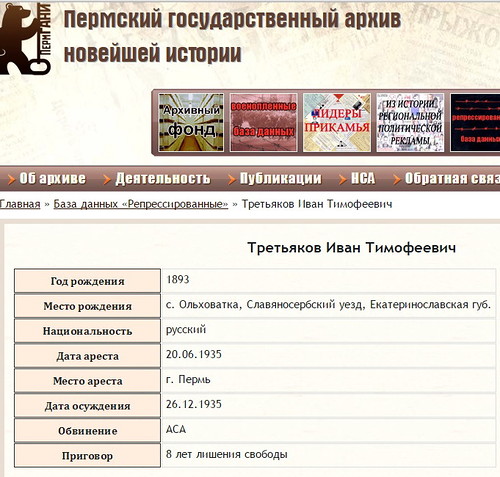The width and height of the screenshot is (500, 477).
Task: Open the Об архиве menu
Action: point(52,179)
